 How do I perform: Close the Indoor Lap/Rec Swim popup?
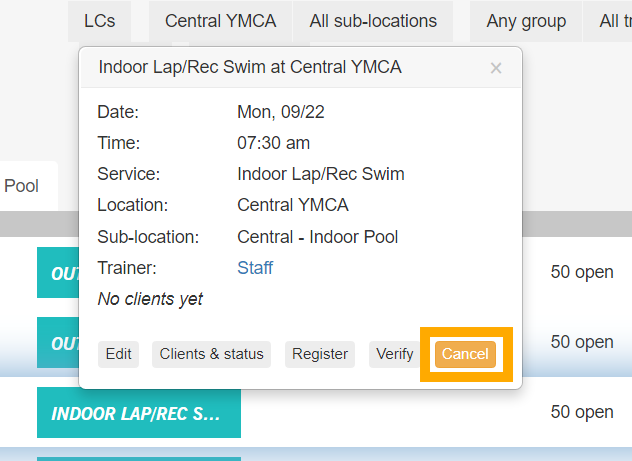[496, 68]
